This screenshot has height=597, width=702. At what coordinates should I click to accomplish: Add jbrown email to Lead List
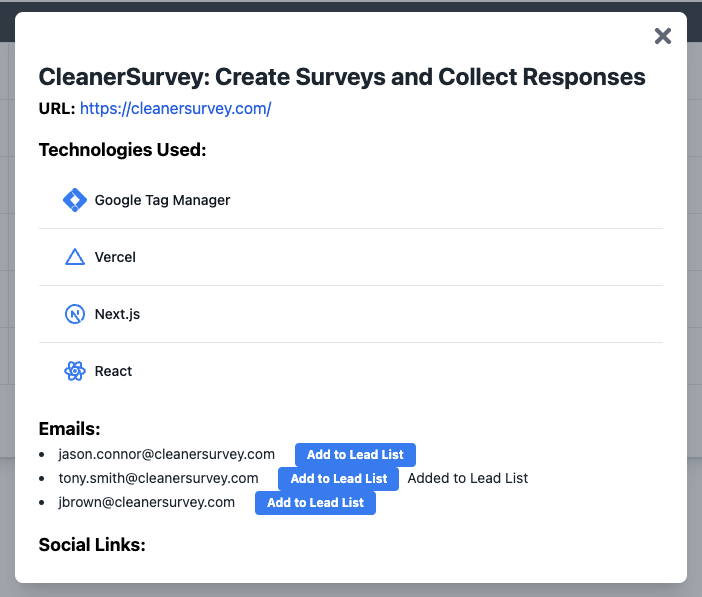pos(315,503)
